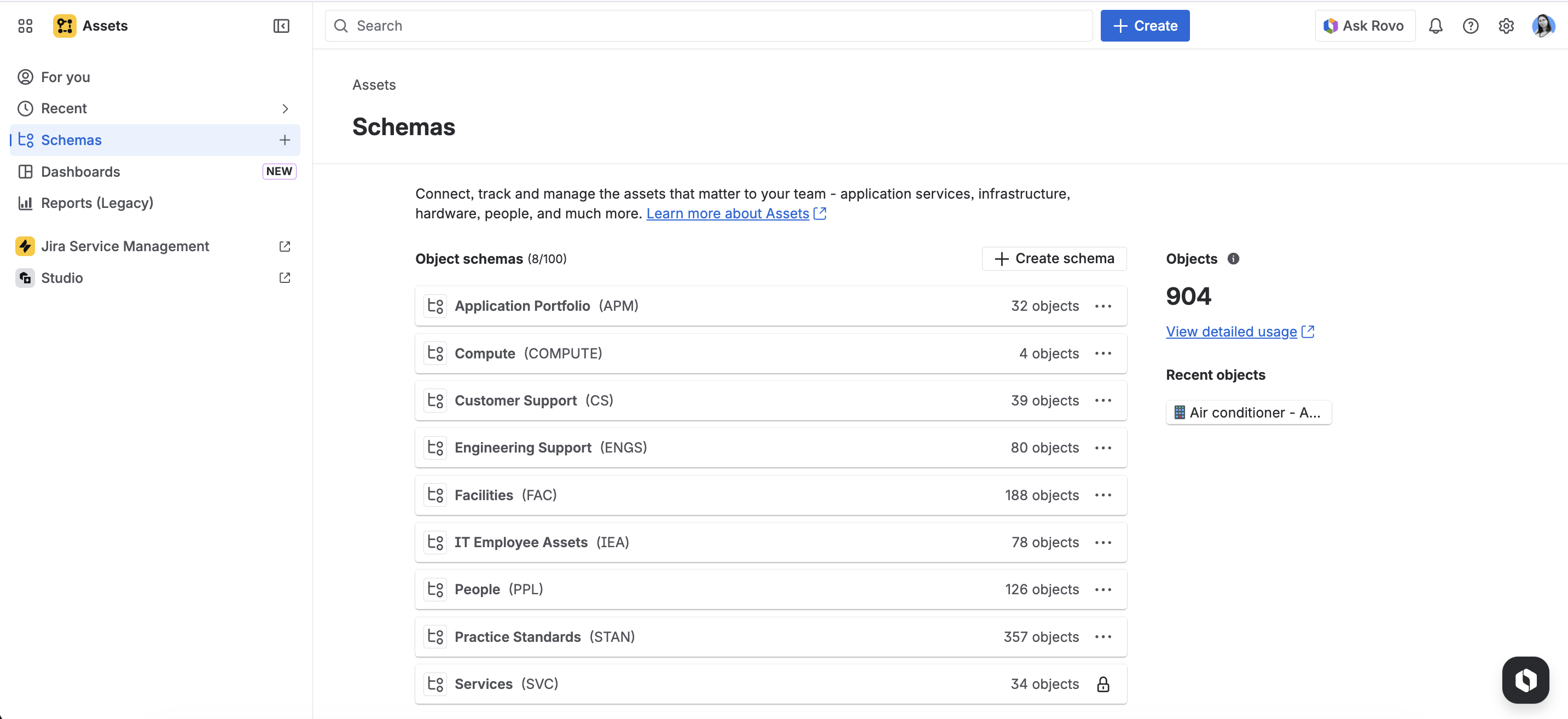Image resolution: width=1568 pixels, height=719 pixels.
Task: Open more options for Compute schema
Action: [x=1102, y=353]
